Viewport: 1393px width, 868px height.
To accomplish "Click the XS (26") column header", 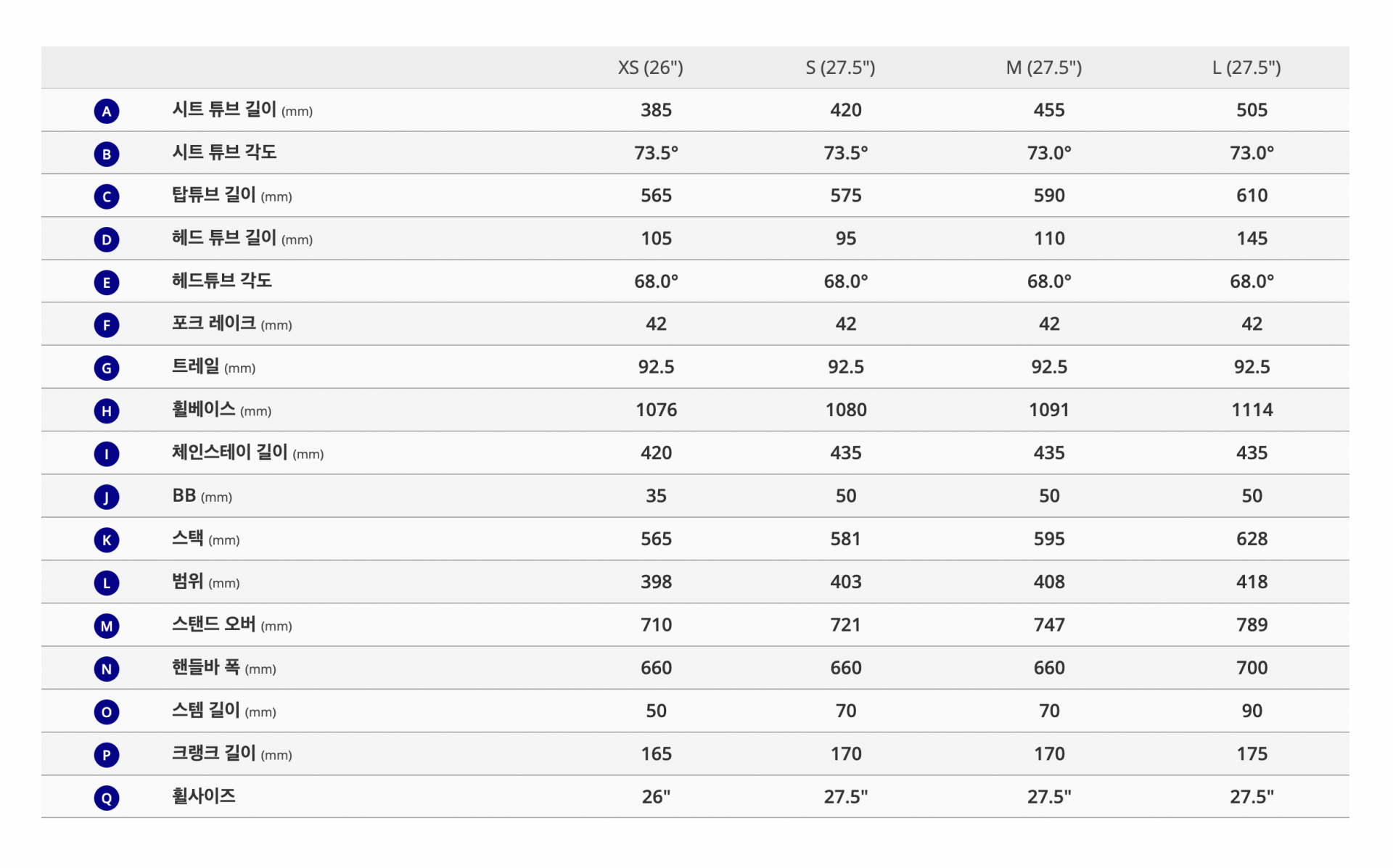I will pos(650,67).
